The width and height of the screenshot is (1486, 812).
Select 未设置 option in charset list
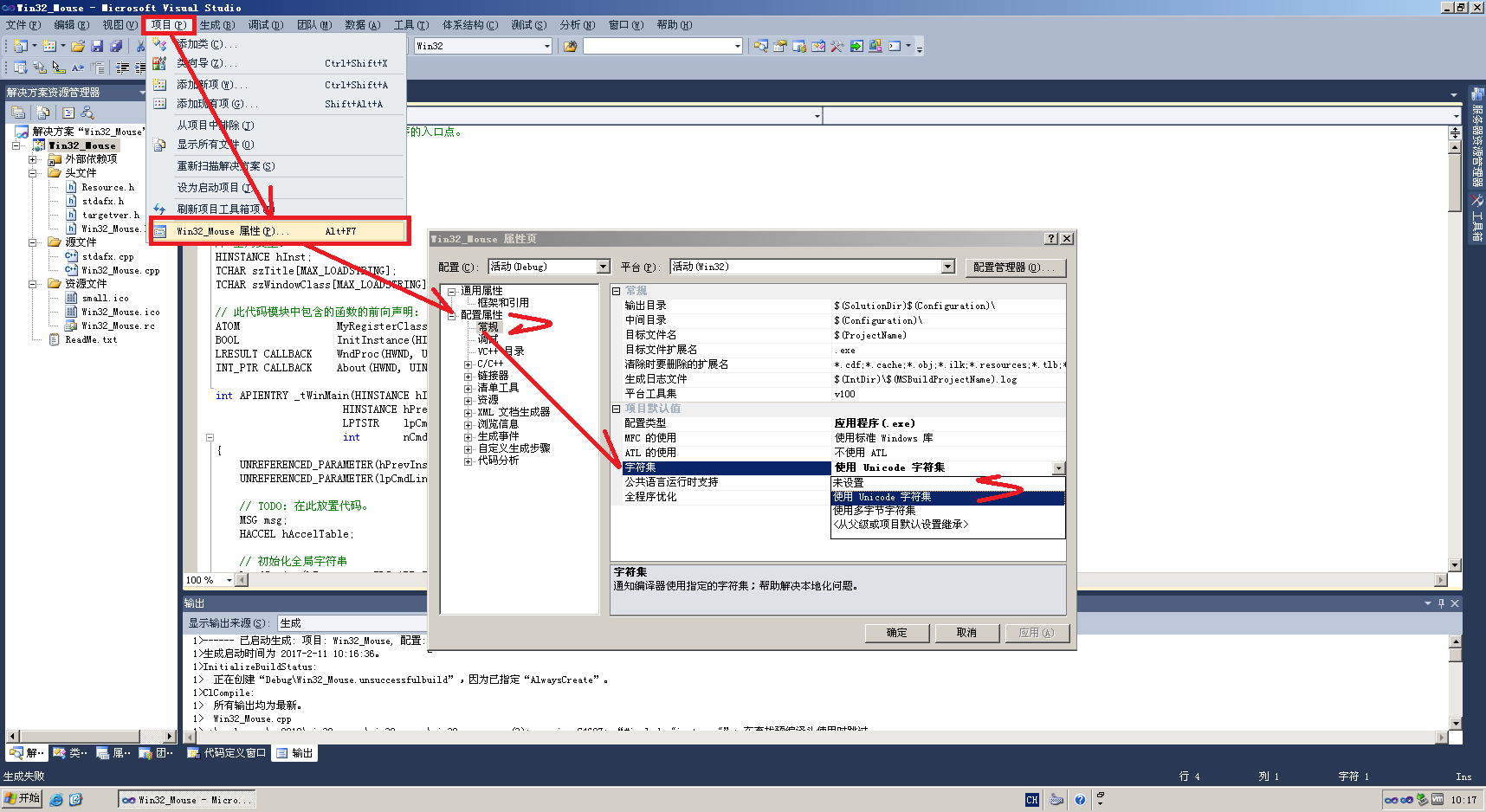tap(947, 483)
